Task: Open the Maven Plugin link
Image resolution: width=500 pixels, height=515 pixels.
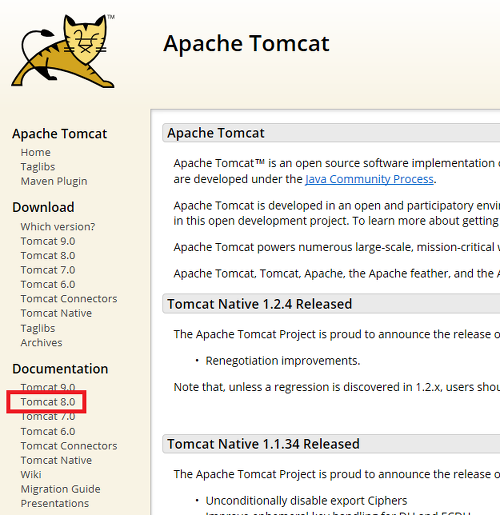Action: tap(54, 181)
